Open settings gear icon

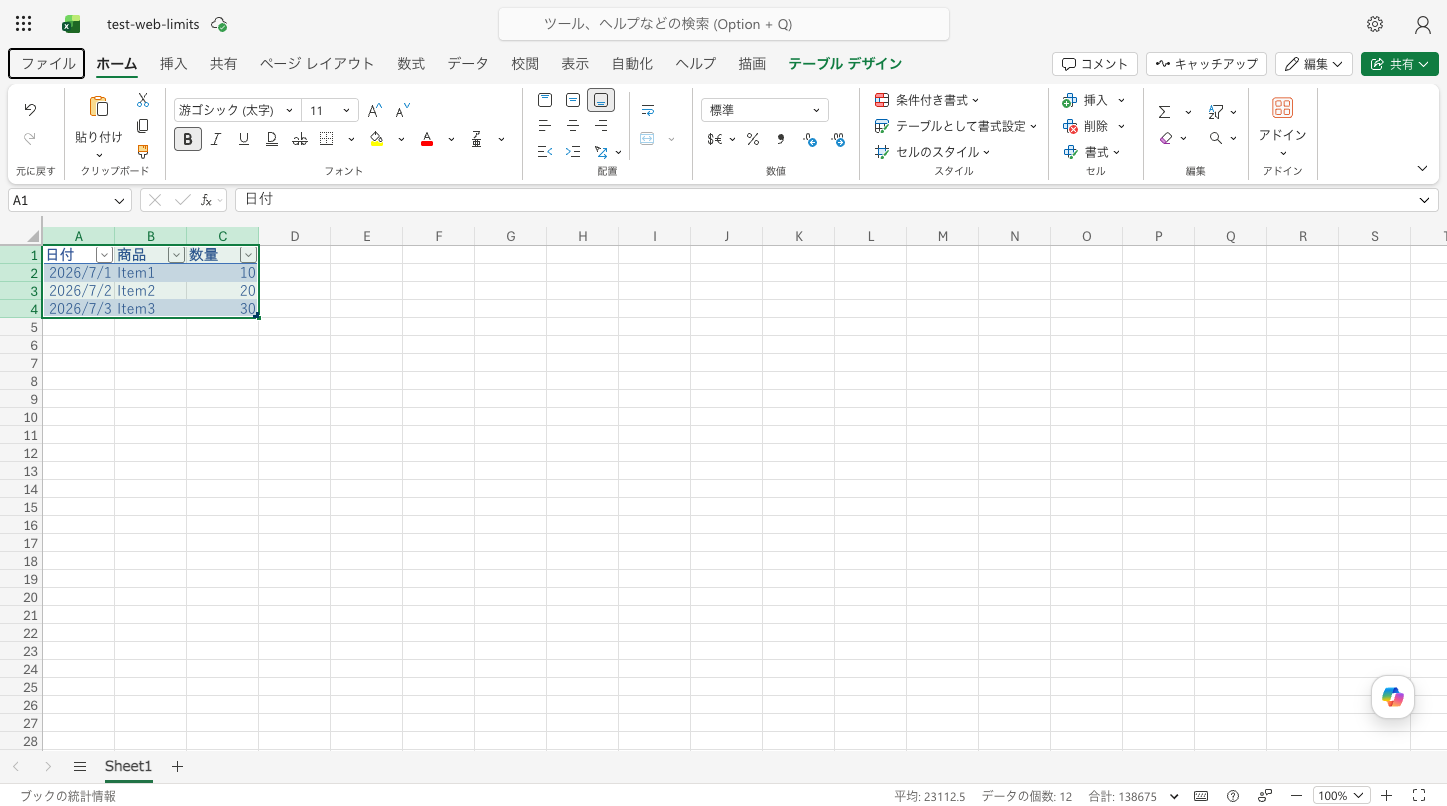(1375, 24)
